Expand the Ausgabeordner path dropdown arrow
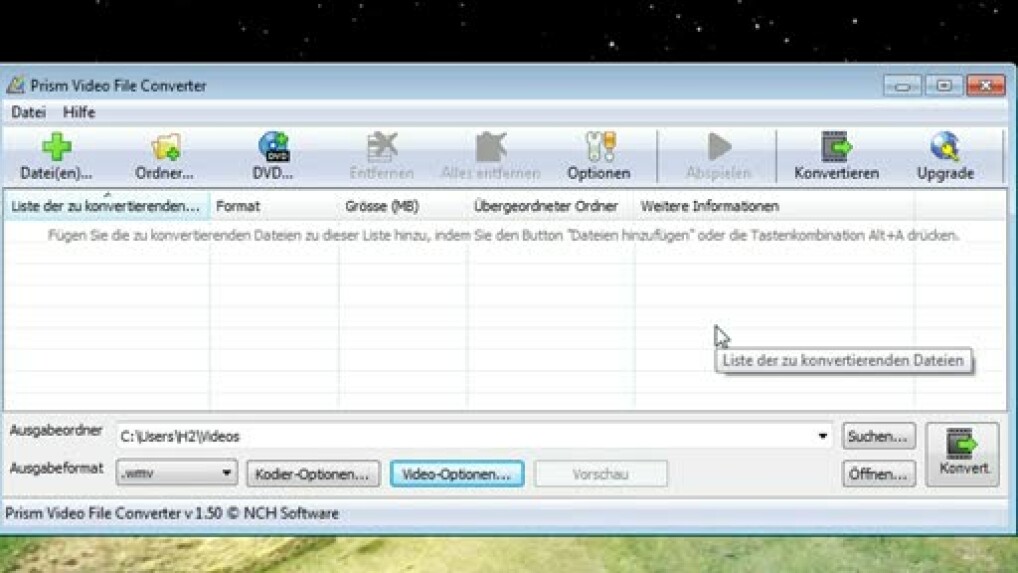This screenshot has width=1018, height=573. coord(823,437)
